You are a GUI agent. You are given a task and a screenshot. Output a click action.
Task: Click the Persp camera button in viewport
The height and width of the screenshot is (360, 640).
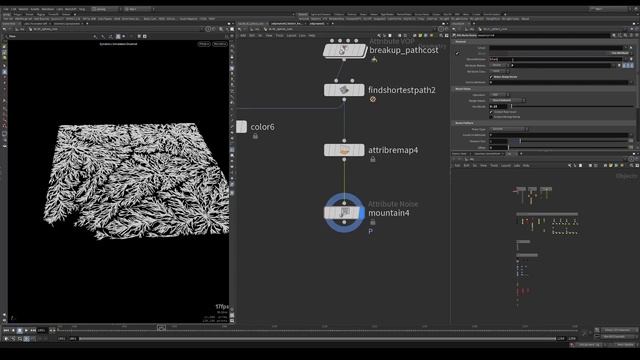(x=204, y=44)
